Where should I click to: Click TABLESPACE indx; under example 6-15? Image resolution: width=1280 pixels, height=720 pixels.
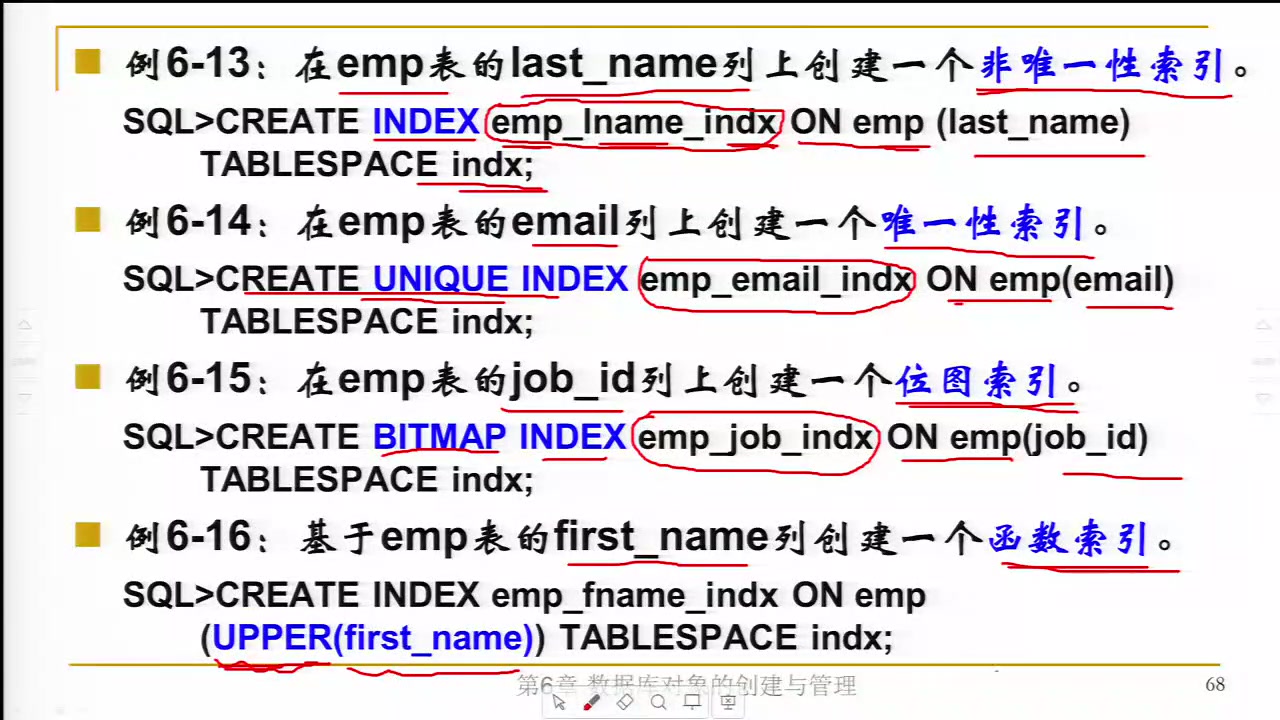368,480
